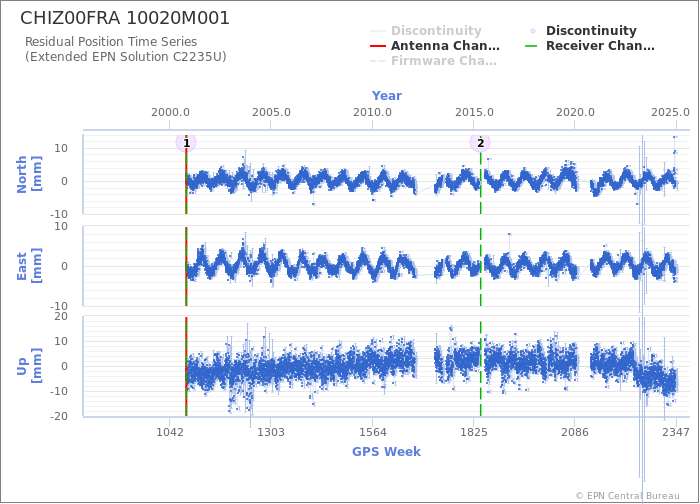Image resolution: width=700 pixels, height=504 pixels.
Task: Click the 2020.0 year tick label
Action: point(575,112)
